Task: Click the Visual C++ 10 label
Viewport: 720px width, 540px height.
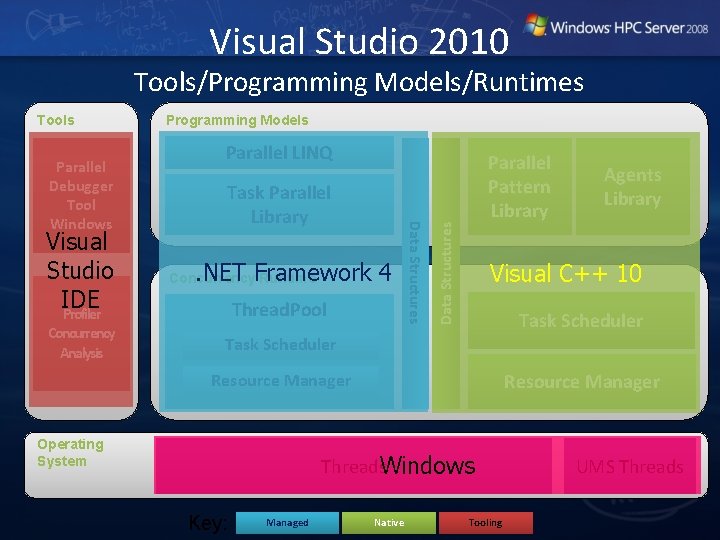Action: coord(566,273)
